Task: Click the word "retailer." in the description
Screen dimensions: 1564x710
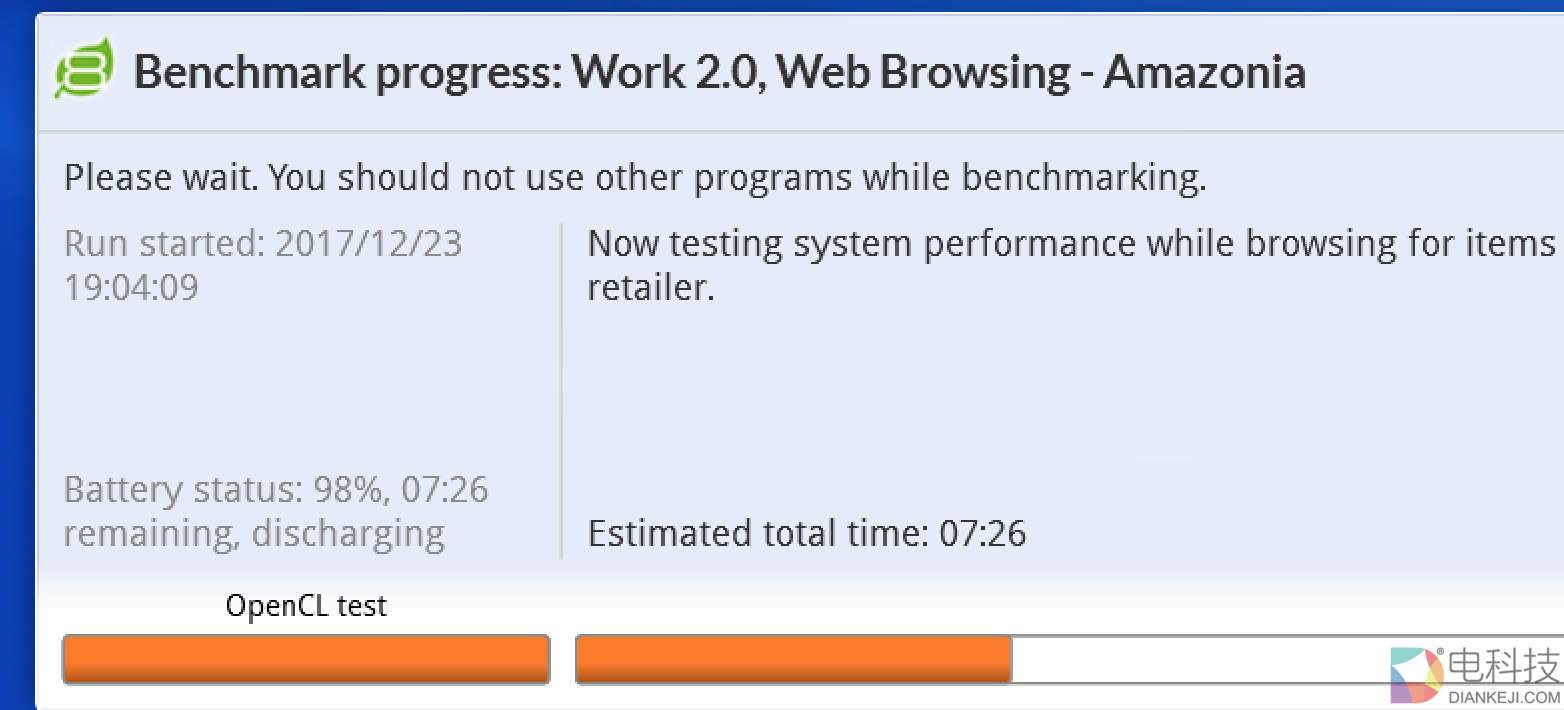Action: tap(650, 288)
